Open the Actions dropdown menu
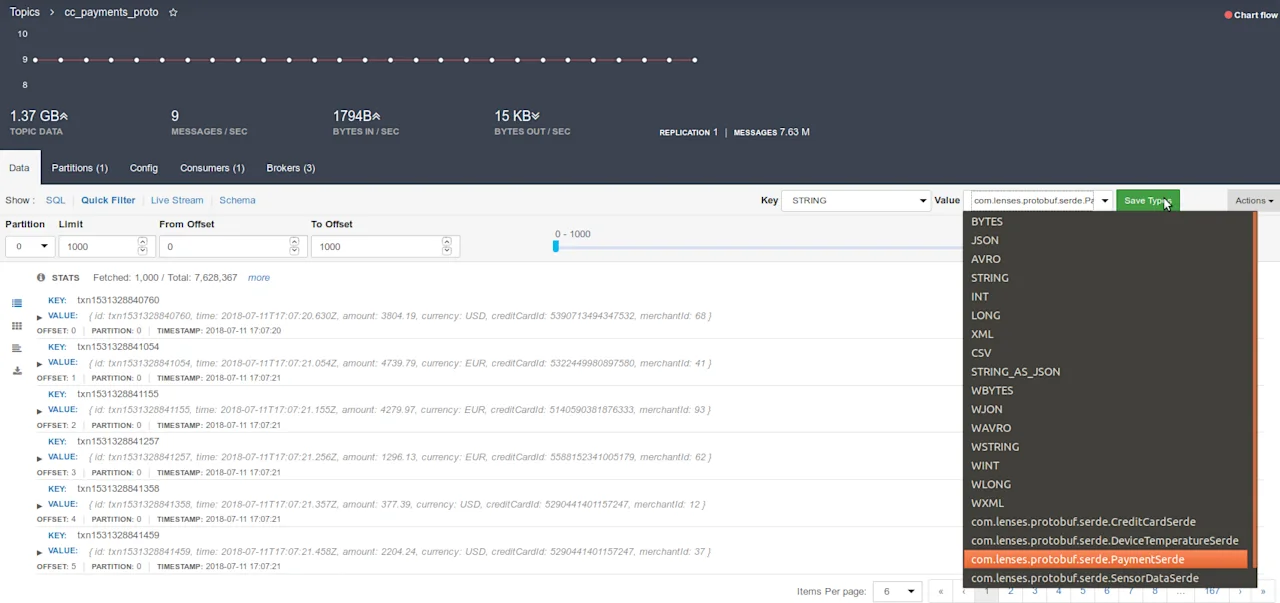The height and width of the screenshot is (603, 1280). (x=1253, y=200)
